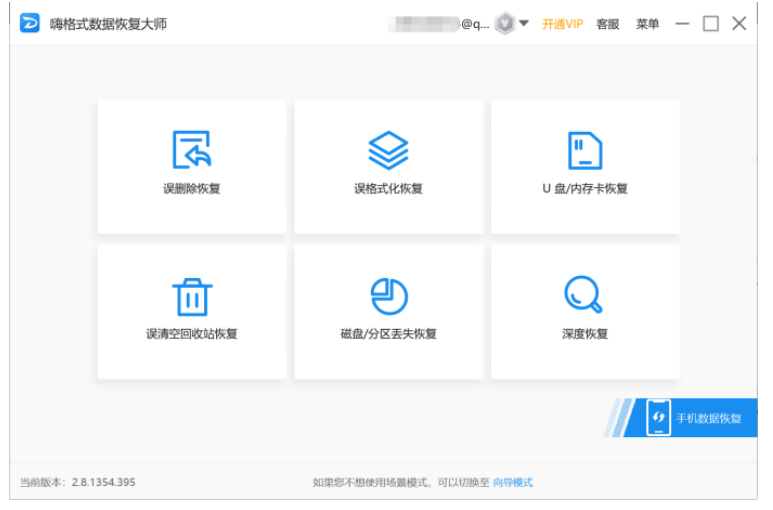The image size is (773, 510).
Task: Open U盘/内存卡恢复 via the SD card icon
Action: coord(585,150)
